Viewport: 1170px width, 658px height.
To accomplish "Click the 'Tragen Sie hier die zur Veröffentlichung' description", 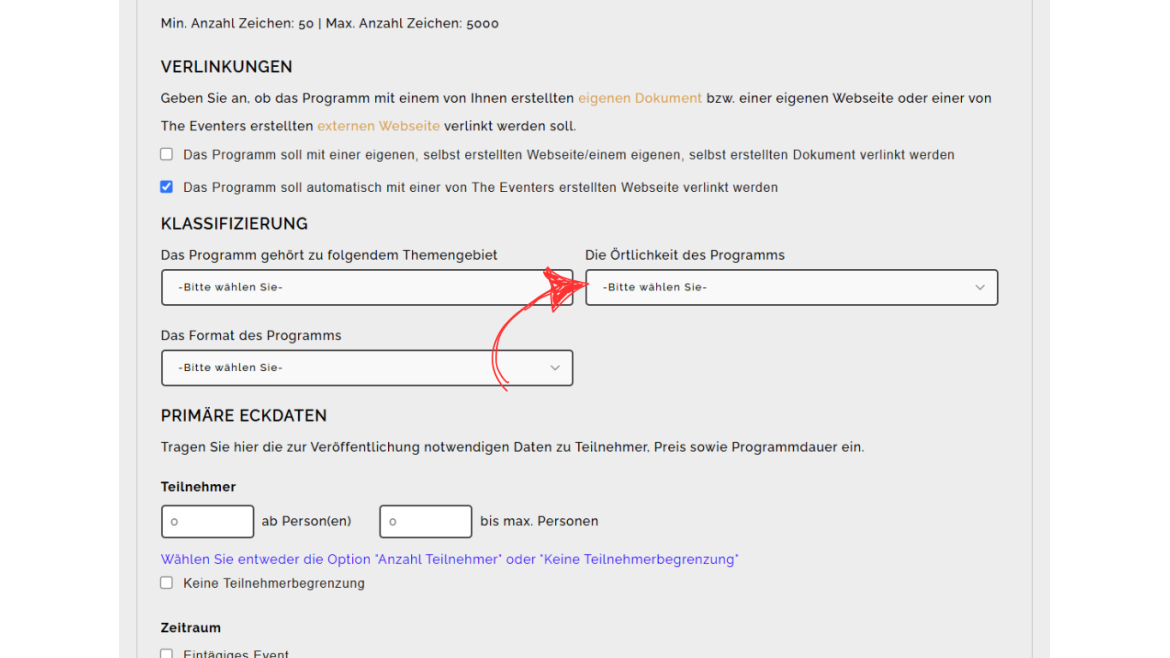I will 513,447.
